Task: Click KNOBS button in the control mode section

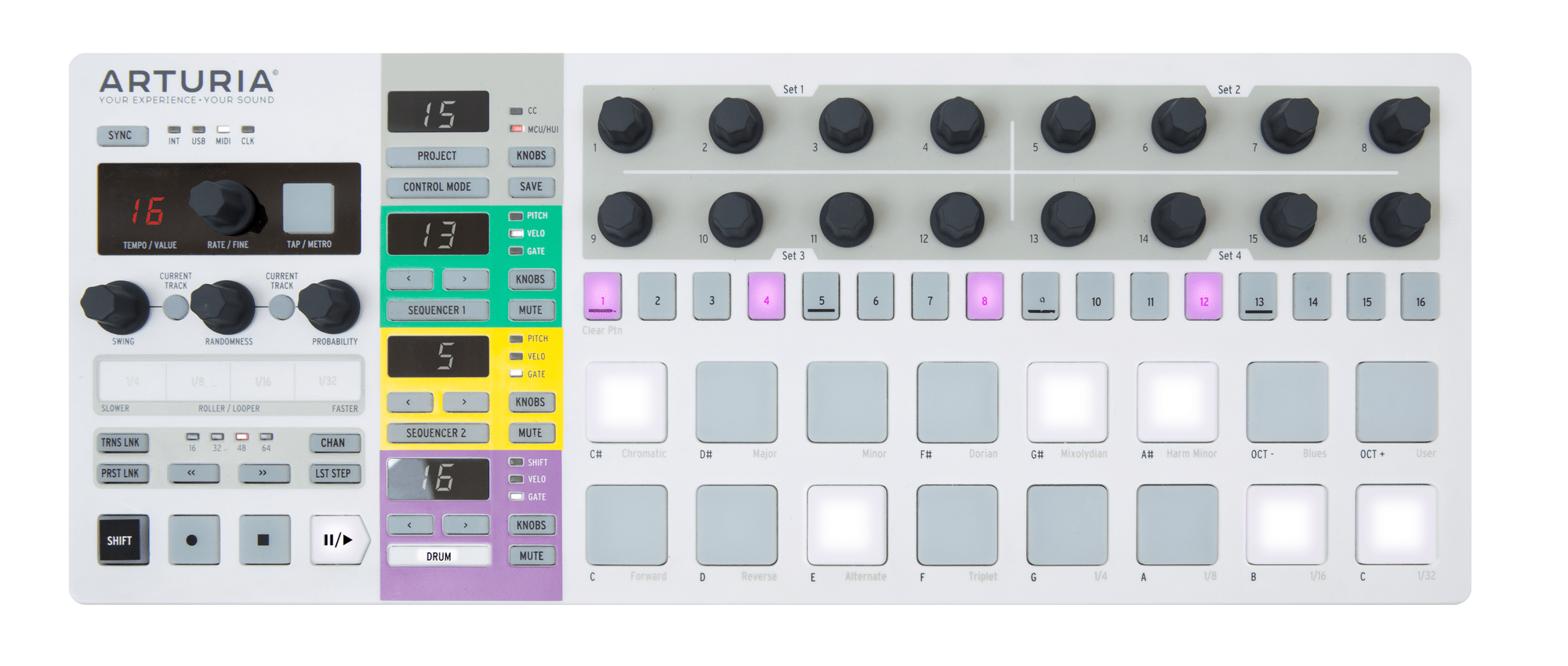Action: pos(532,155)
